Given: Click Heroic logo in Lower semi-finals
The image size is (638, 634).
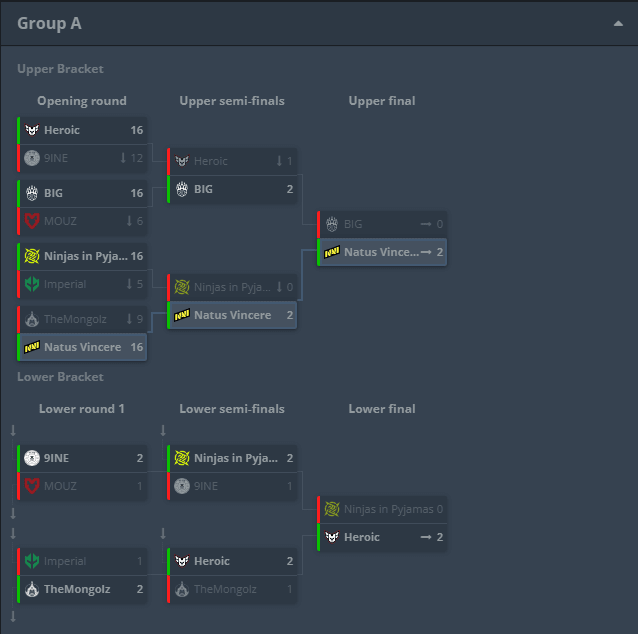Looking at the screenshot, I should pyautogui.click(x=182, y=561).
